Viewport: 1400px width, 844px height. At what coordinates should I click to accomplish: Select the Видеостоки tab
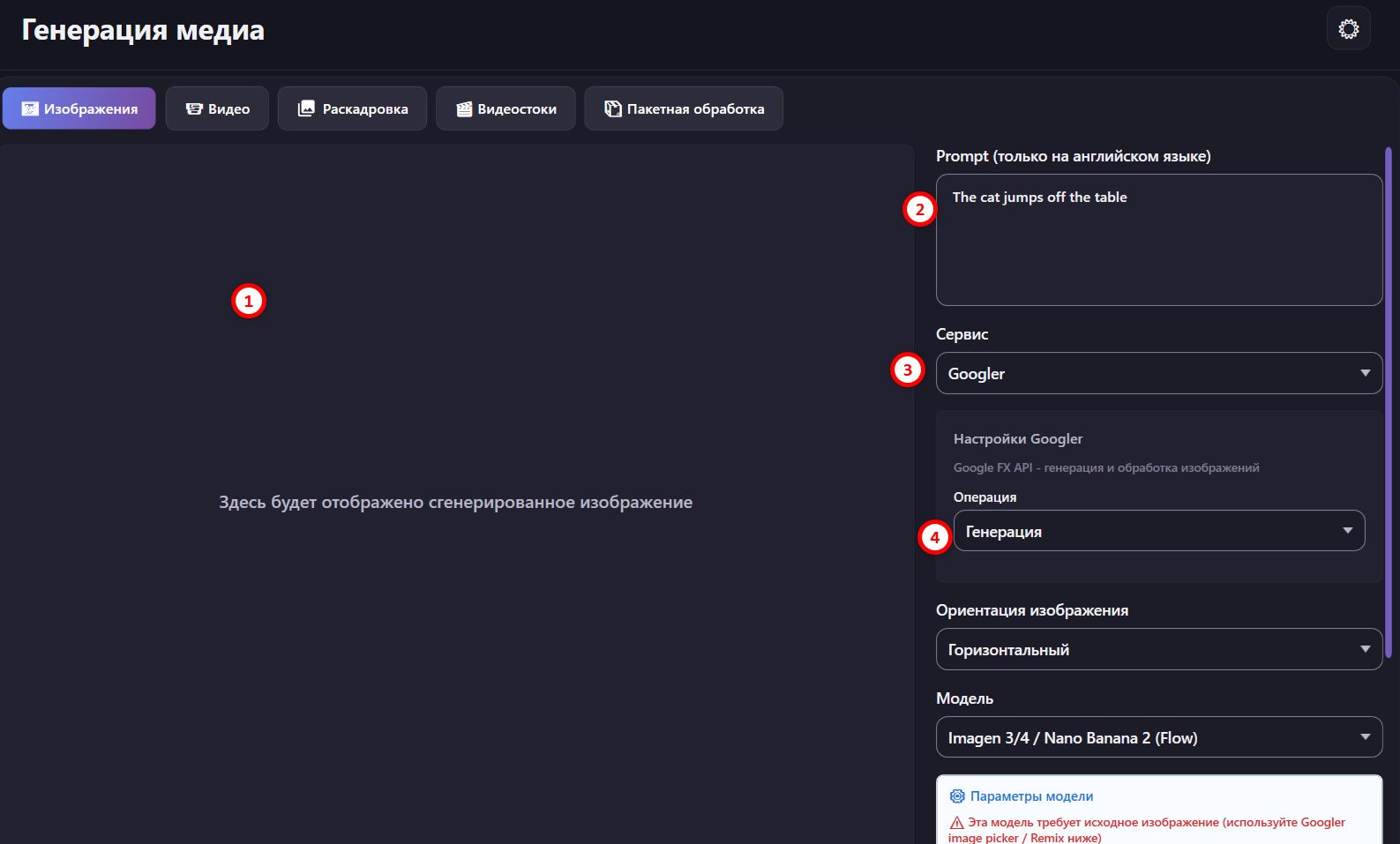click(505, 108)
